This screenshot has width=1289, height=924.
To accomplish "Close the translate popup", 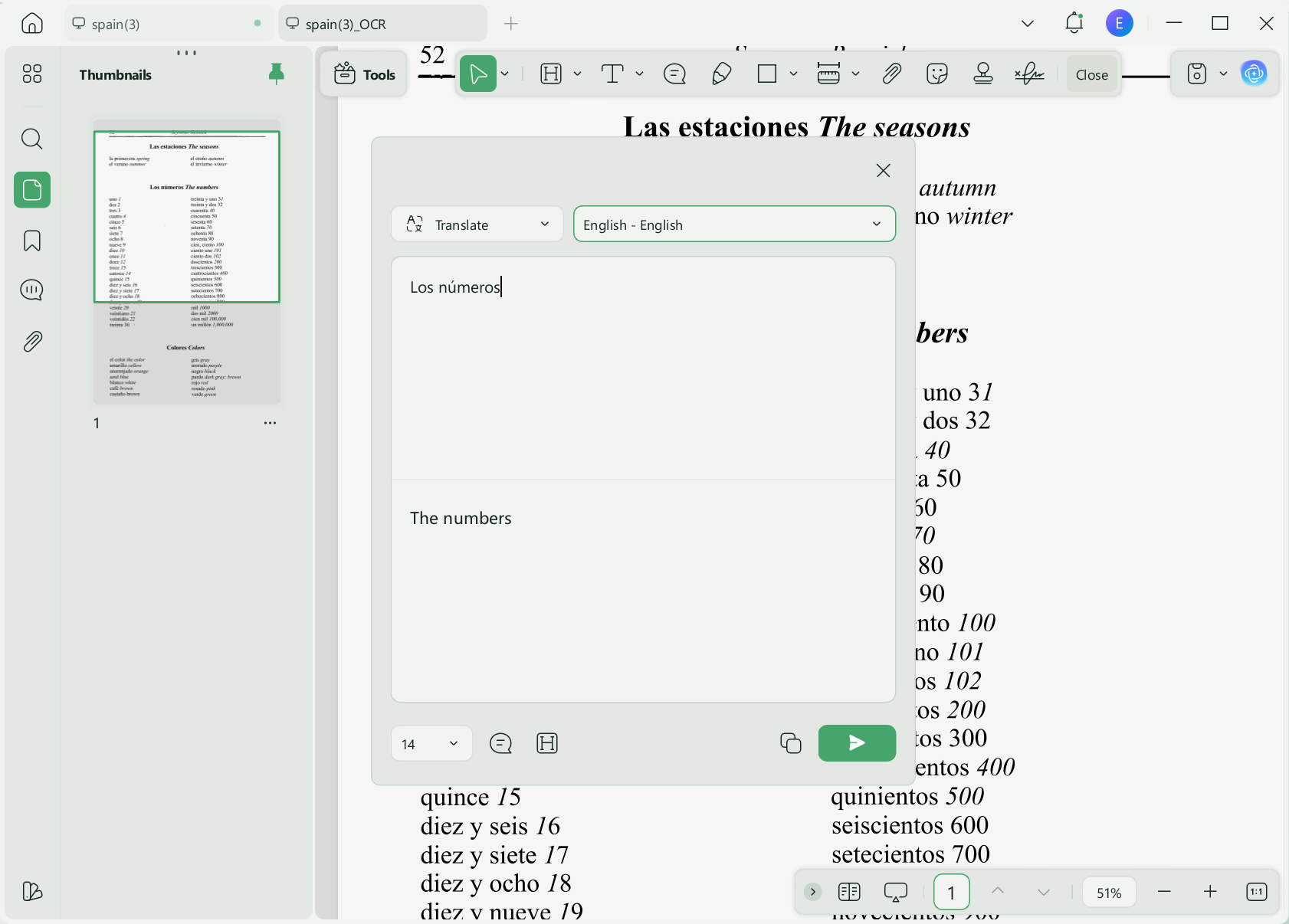I will [x=883, y=170].
